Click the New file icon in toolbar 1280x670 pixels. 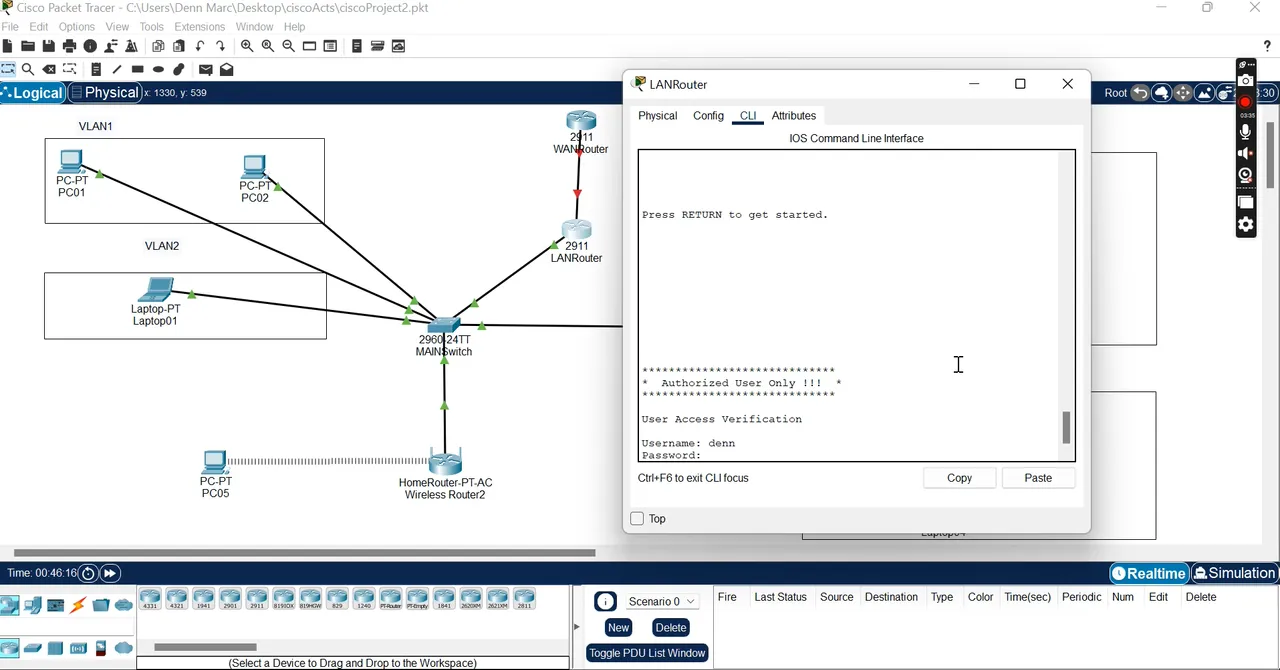(x=8, y=46)
